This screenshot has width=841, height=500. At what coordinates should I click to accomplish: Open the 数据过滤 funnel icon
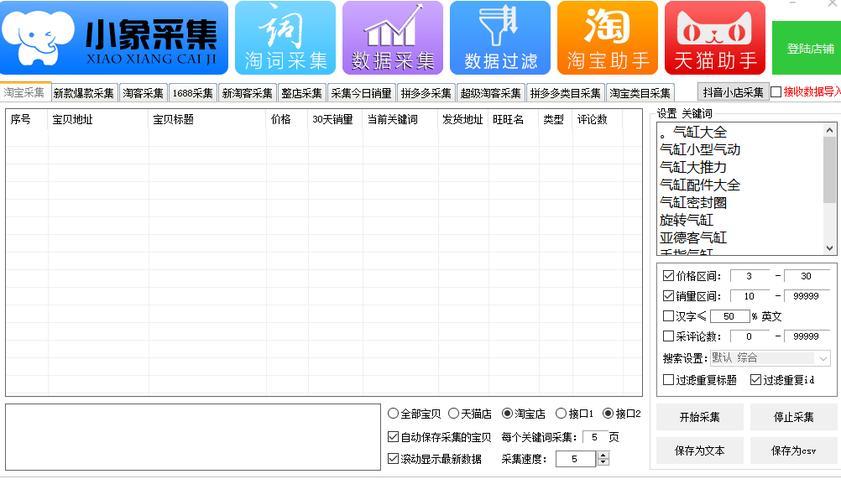(x=500, y=38)
